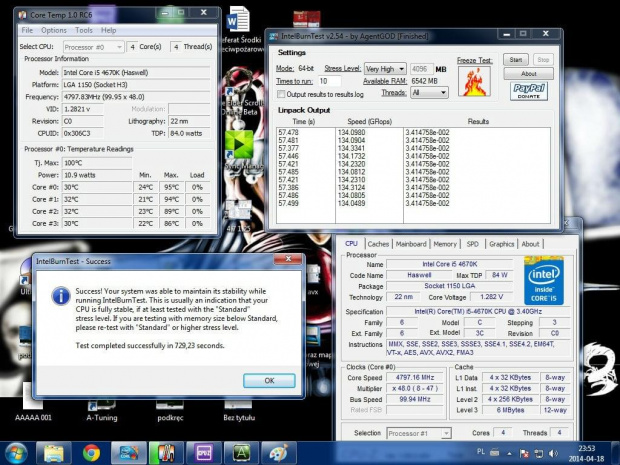Click Times to run input field
This screenshot has width=620, height=465.
[329, 81]
